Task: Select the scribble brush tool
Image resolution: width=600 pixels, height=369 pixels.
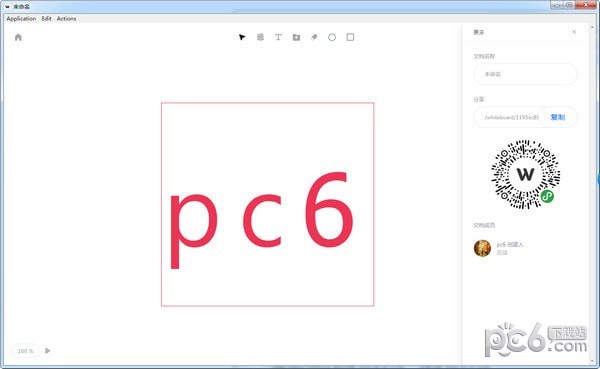Action: pyautogui.click(x=260, y=37)
